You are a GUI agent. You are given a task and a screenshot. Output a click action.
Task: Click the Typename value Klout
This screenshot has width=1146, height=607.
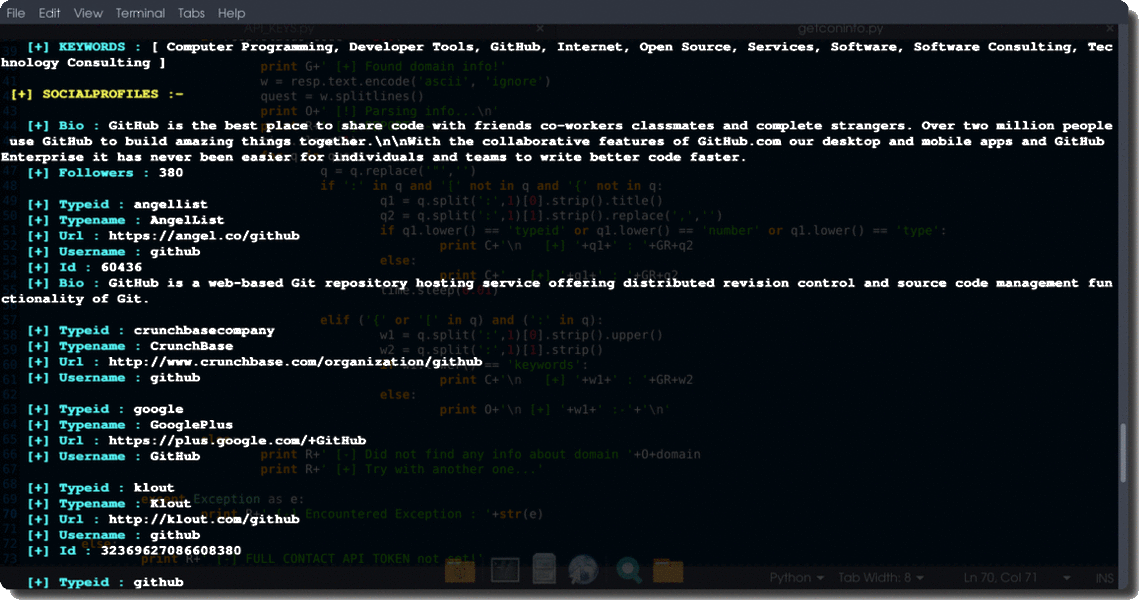pyautogui.click(x=170, y=503)
